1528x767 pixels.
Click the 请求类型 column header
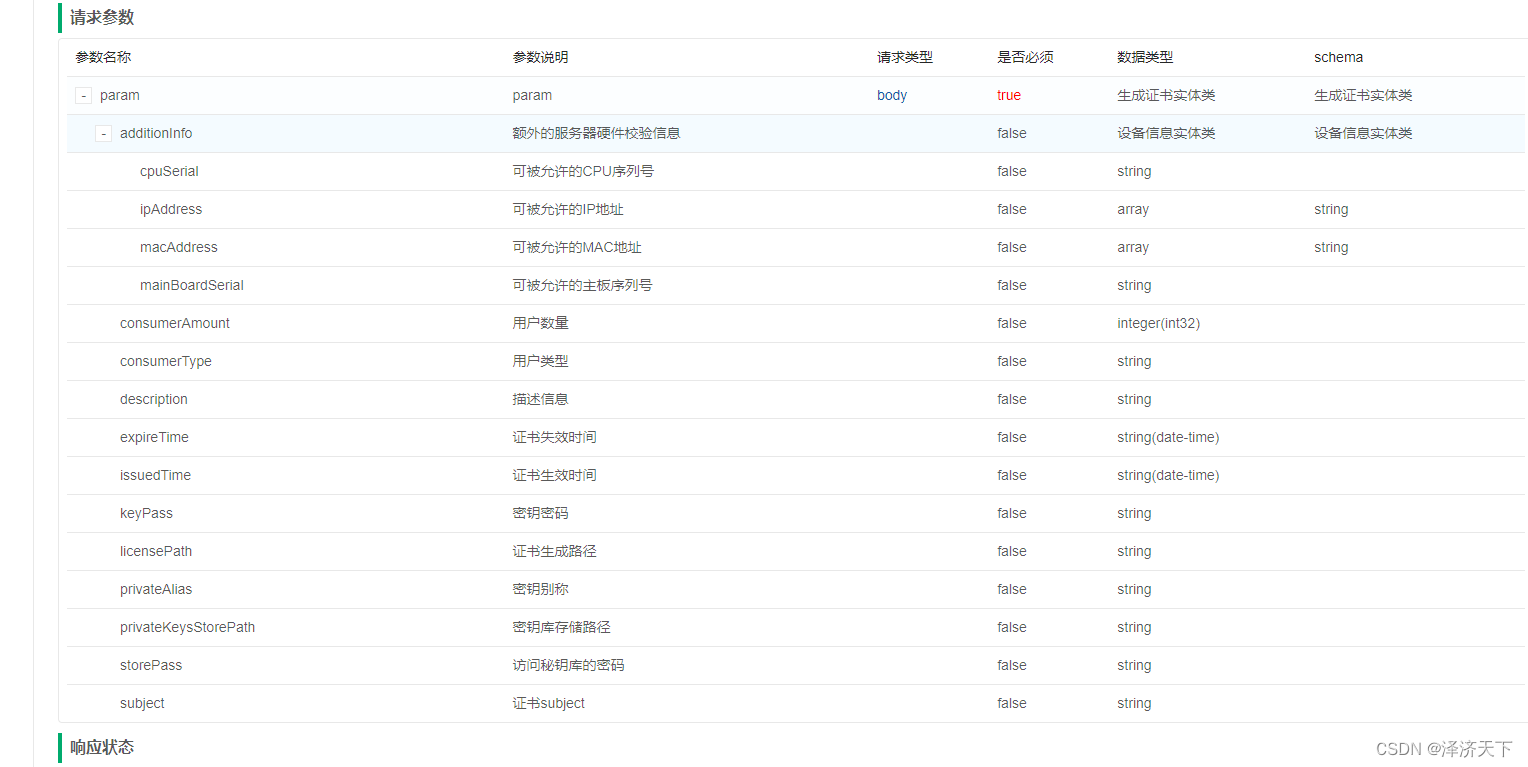pos(905,58)
